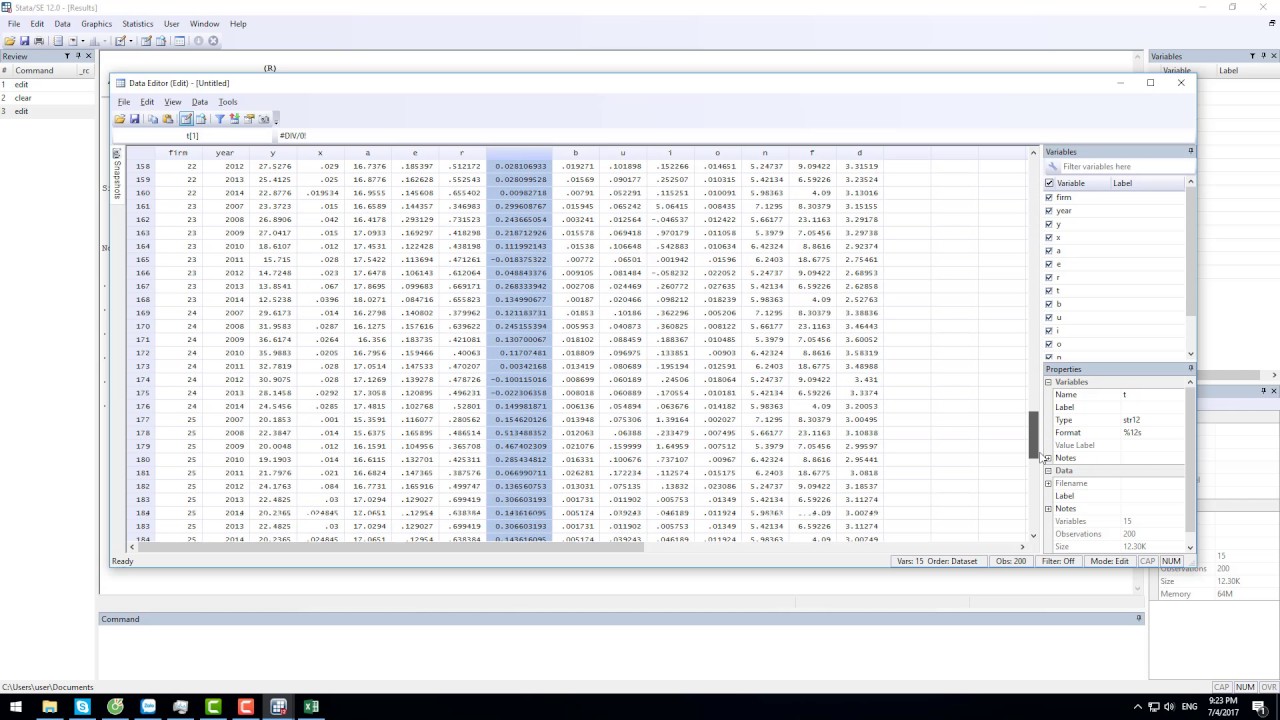The width and height of the screenshot is (1280, 720).
Task: Click the Windows Start button
Action: (x=16, y=707)
